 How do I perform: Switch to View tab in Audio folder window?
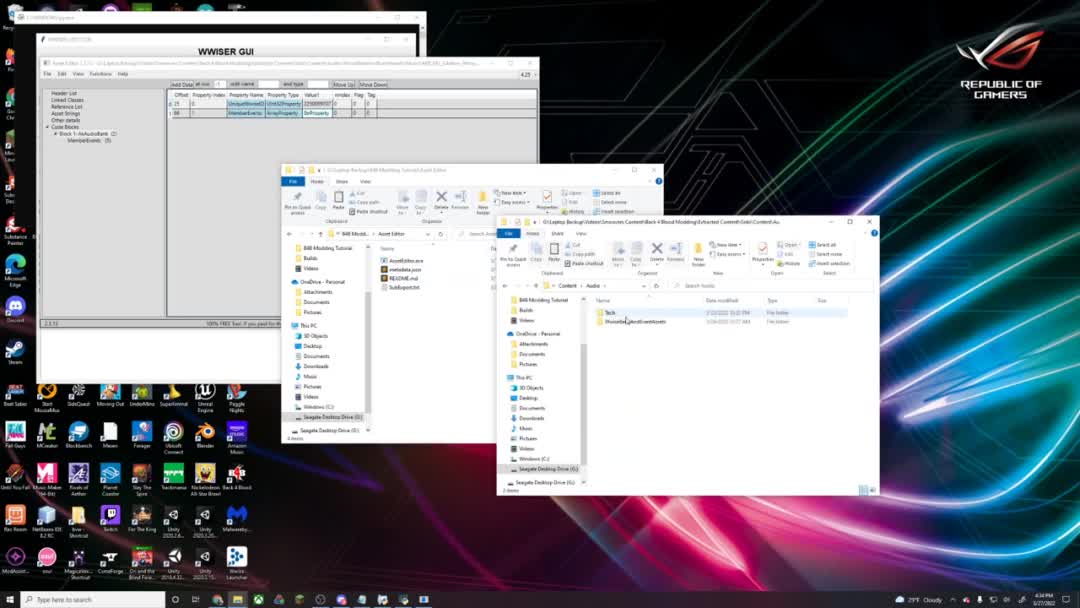[581, 233]
